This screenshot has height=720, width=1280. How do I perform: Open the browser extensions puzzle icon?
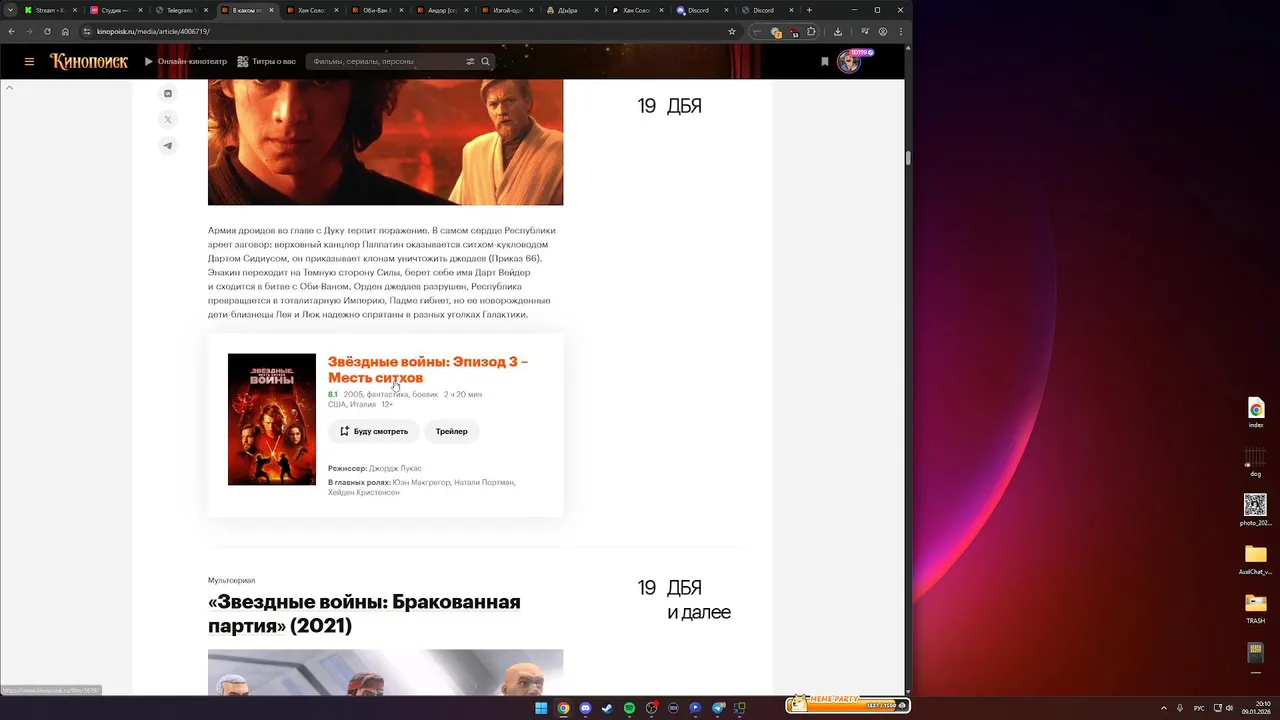pyautogui.click(x=811, y=31)
